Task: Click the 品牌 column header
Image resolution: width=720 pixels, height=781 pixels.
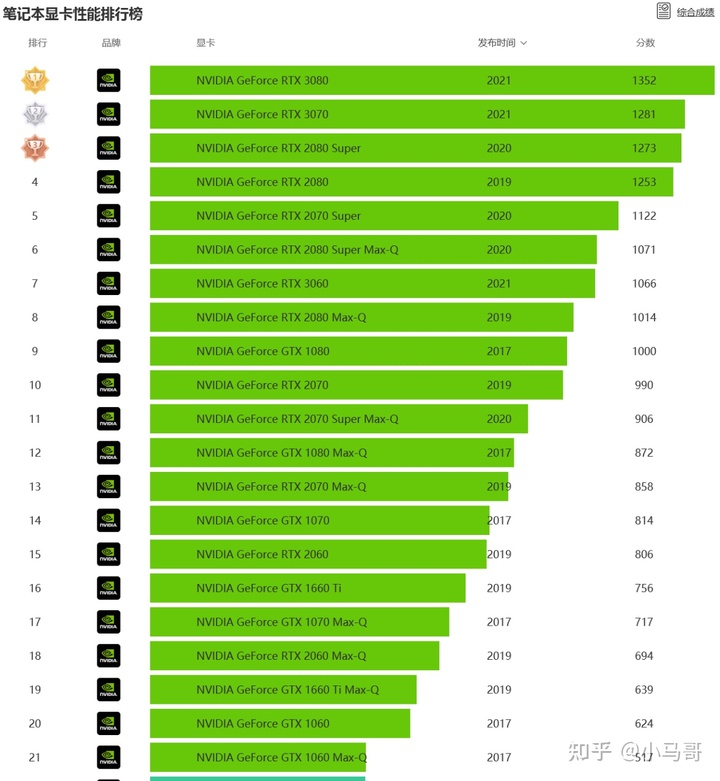Action: coord(111,43)
